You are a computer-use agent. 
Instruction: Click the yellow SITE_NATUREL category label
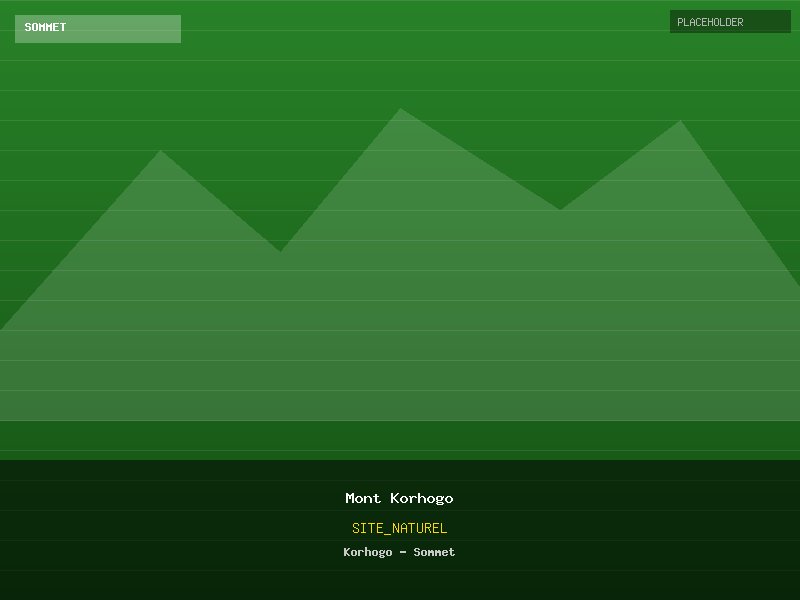coord(399,528)
